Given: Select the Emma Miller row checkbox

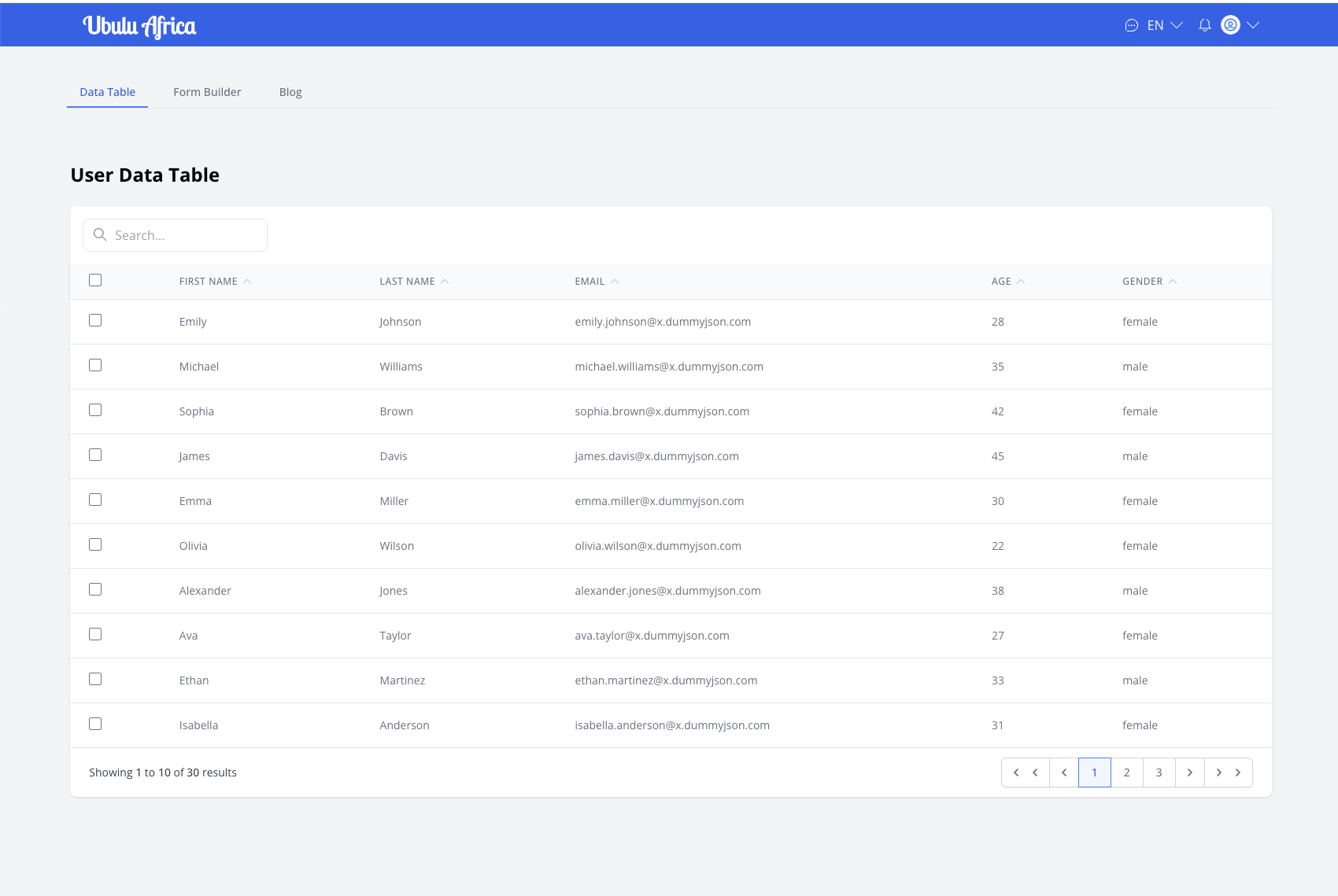Looking at the screenshot, I should pyautogui.click(x=95, y=500).
